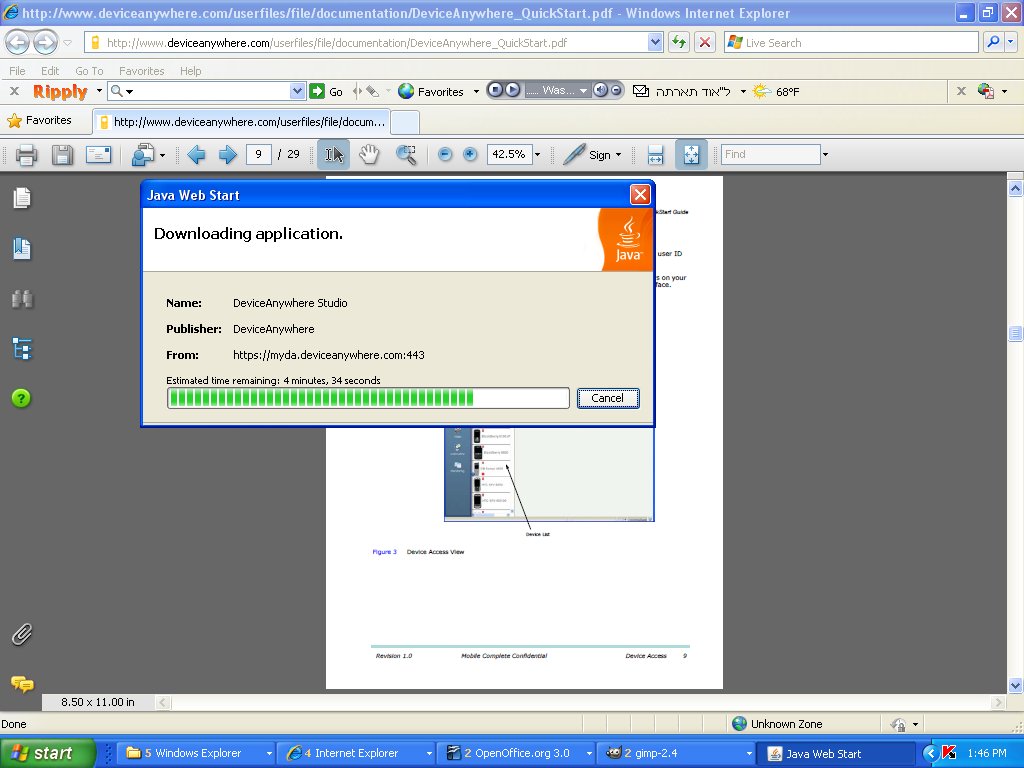Open the Ripply Favorites dropdown arrow
This screenshot has height=768, width=1024.
[476, 91]
